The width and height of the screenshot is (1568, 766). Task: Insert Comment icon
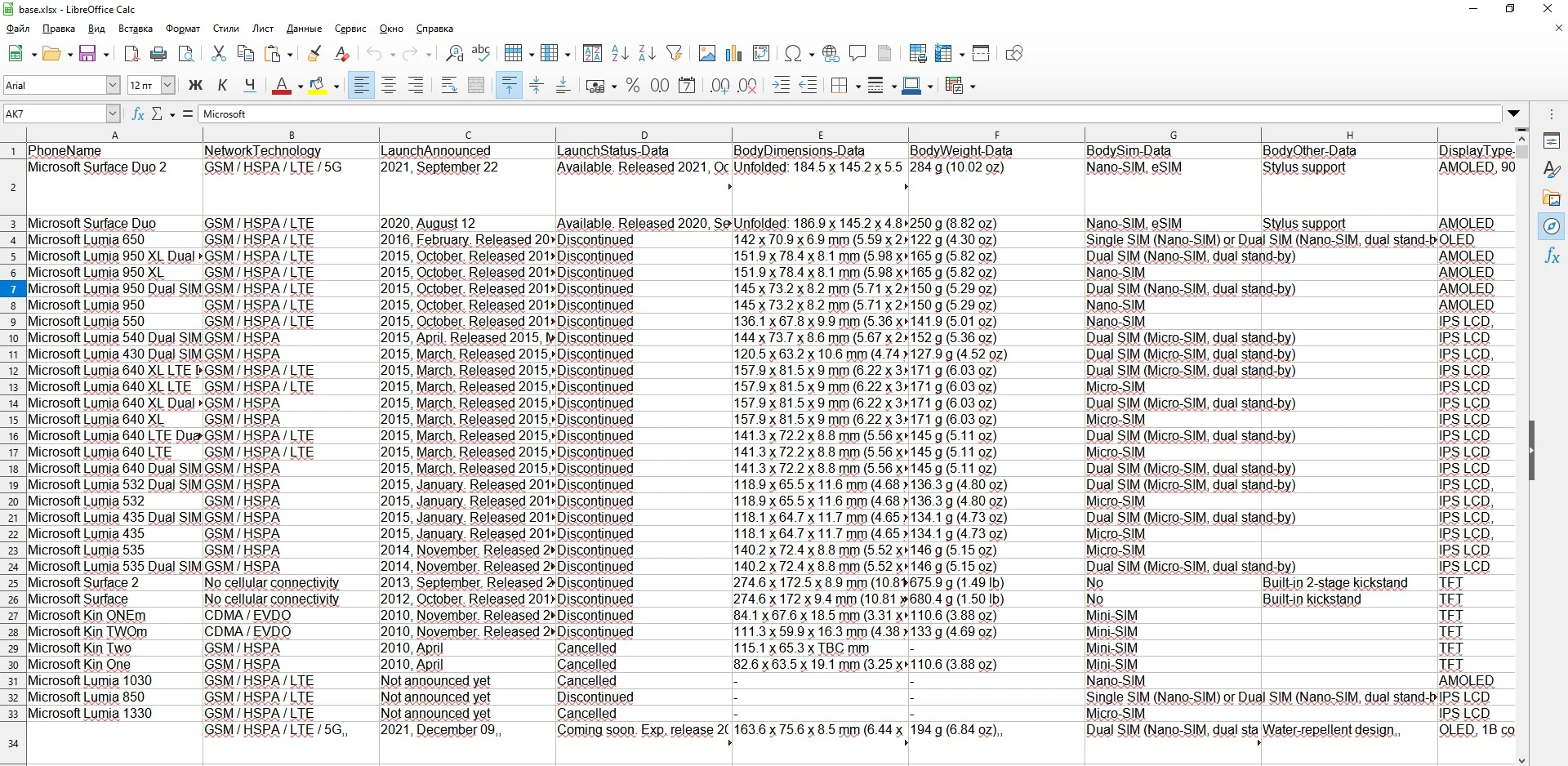click(857, 54)
